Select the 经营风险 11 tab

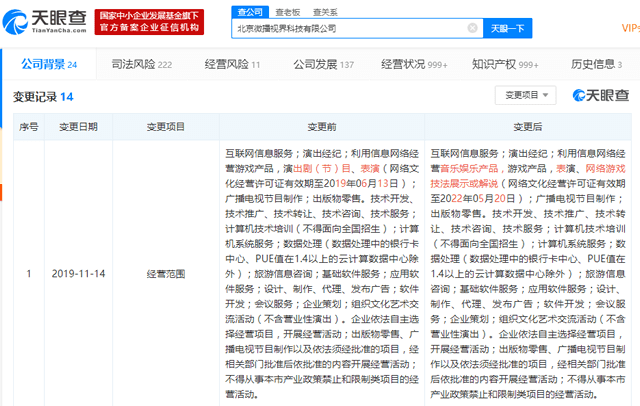coord(232,64)
